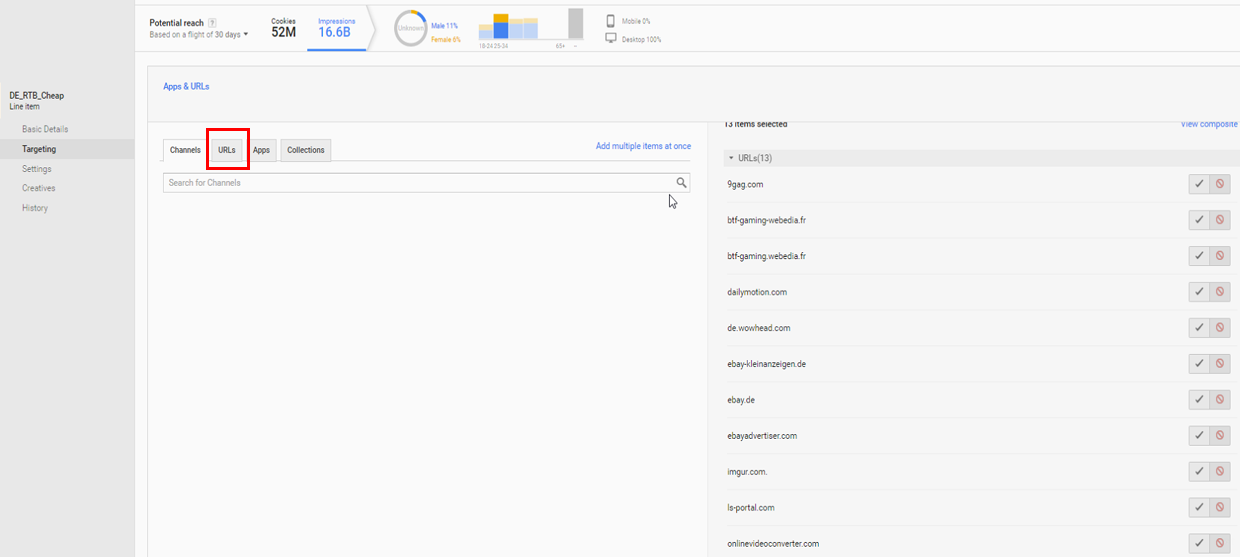
Task: Select the ls-portal.com URL entry
Action: pyautogui.click(x=751, y=508)
